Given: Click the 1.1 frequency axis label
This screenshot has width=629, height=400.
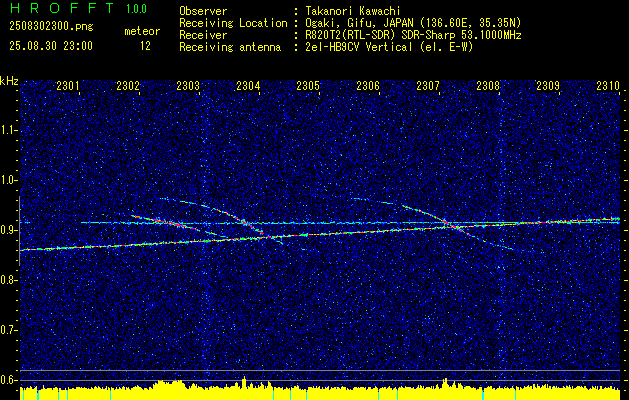Looking at the screenshot, I should (x=9, y=130).
